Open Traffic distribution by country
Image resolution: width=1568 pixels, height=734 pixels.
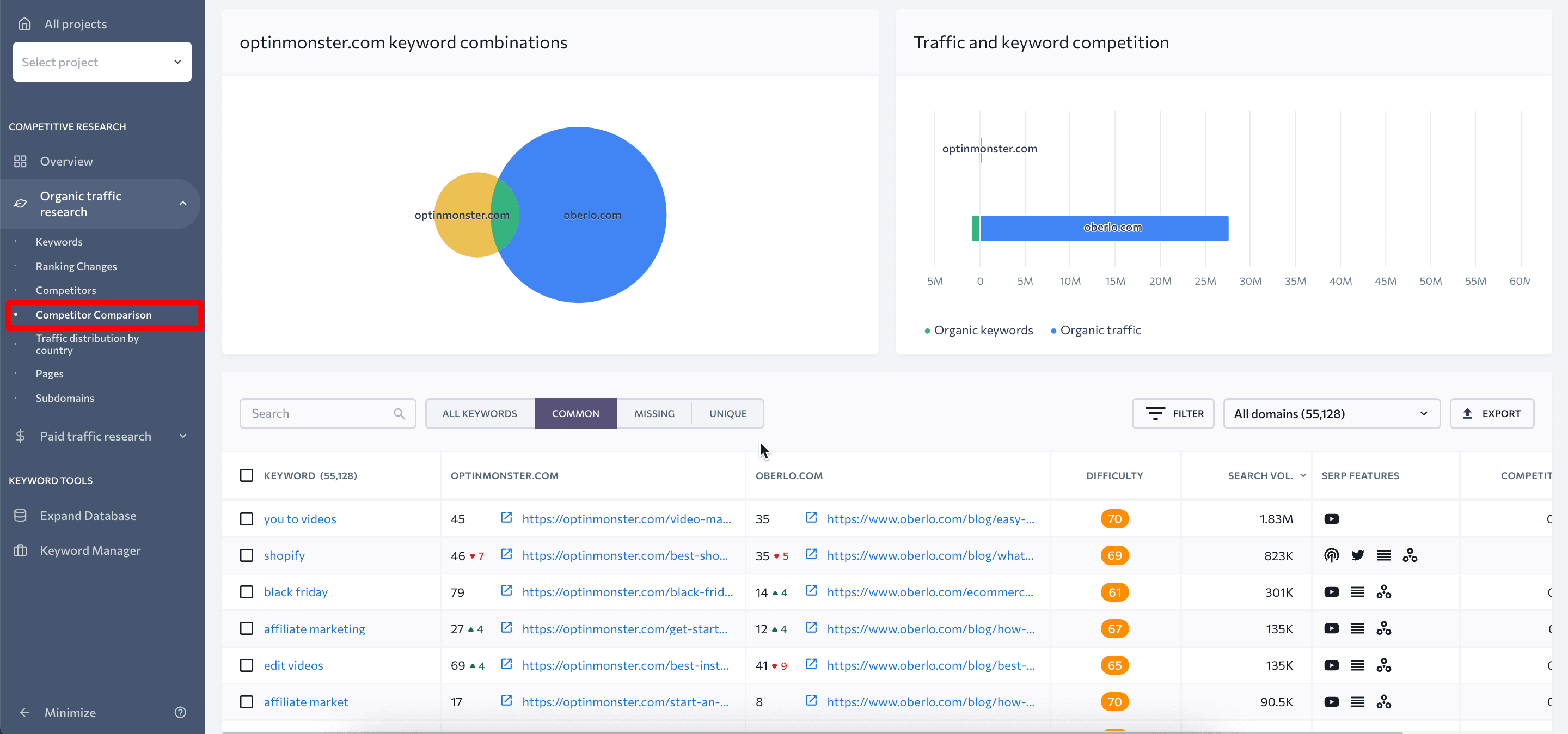click(87, 344)
